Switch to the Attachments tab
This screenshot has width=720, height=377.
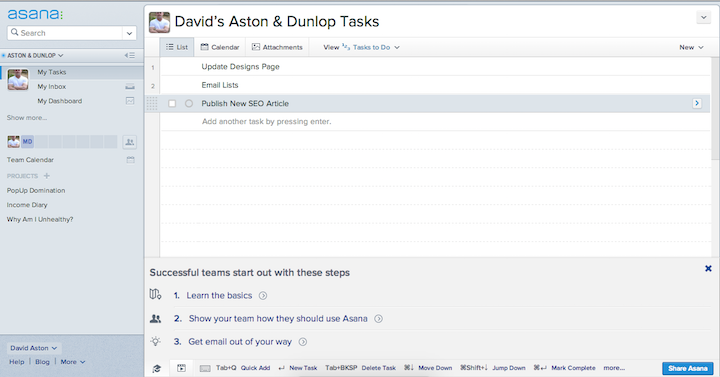(x=277, y=47)
